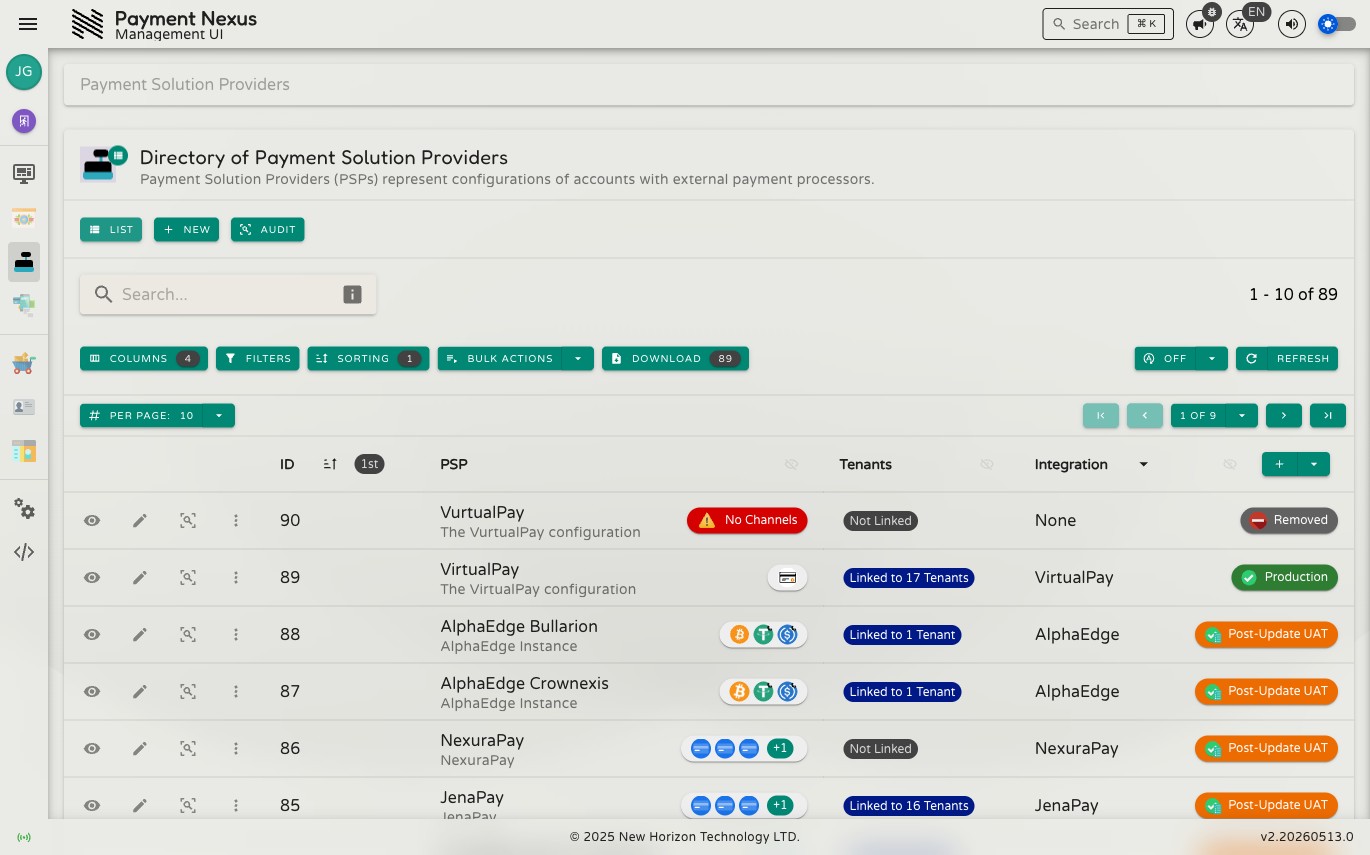Open the settings gears icon in sidebar
Viewport: 1370px width, 855px height.
pyautogui.click(x=24, y=509)
